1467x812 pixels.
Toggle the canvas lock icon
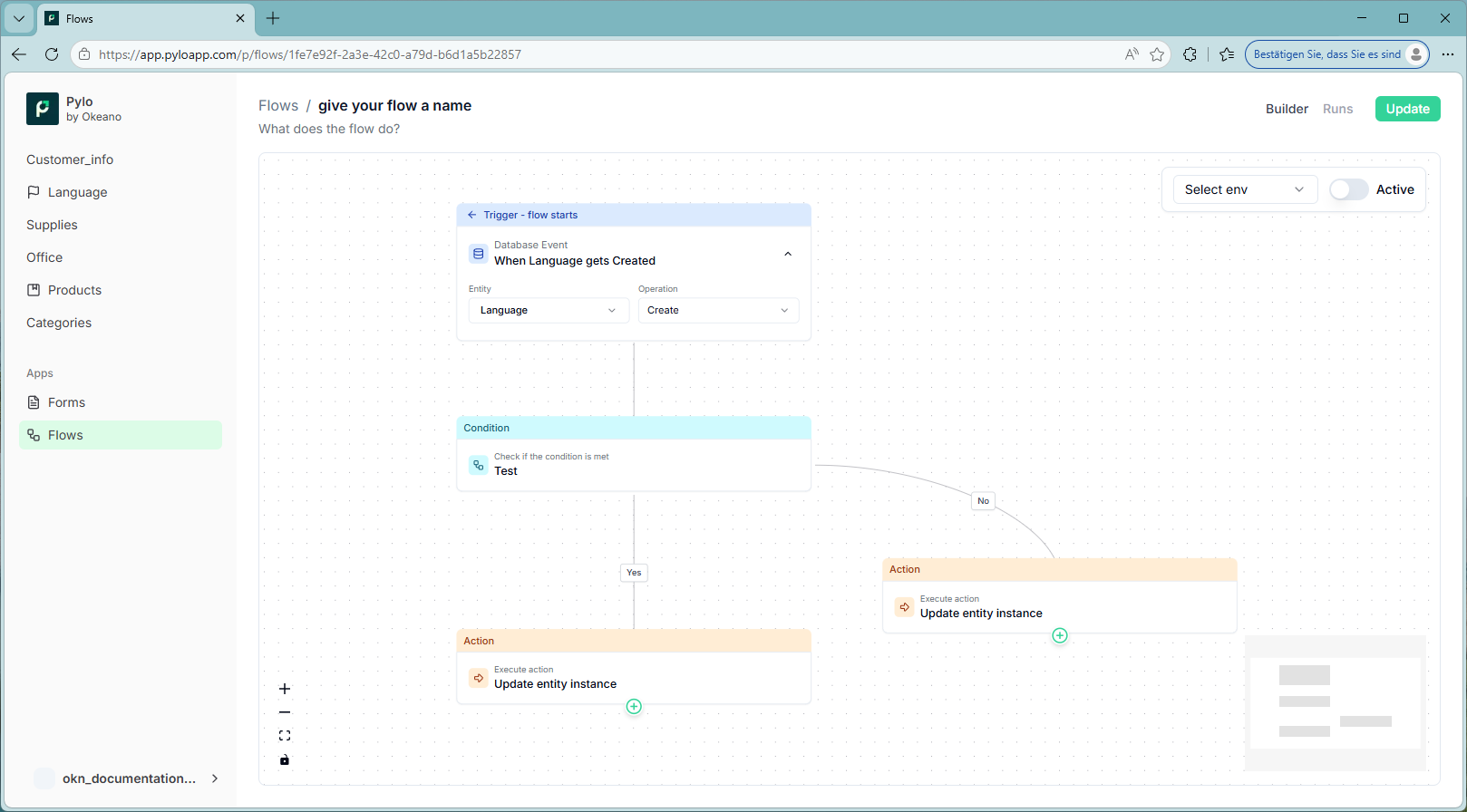285,759
